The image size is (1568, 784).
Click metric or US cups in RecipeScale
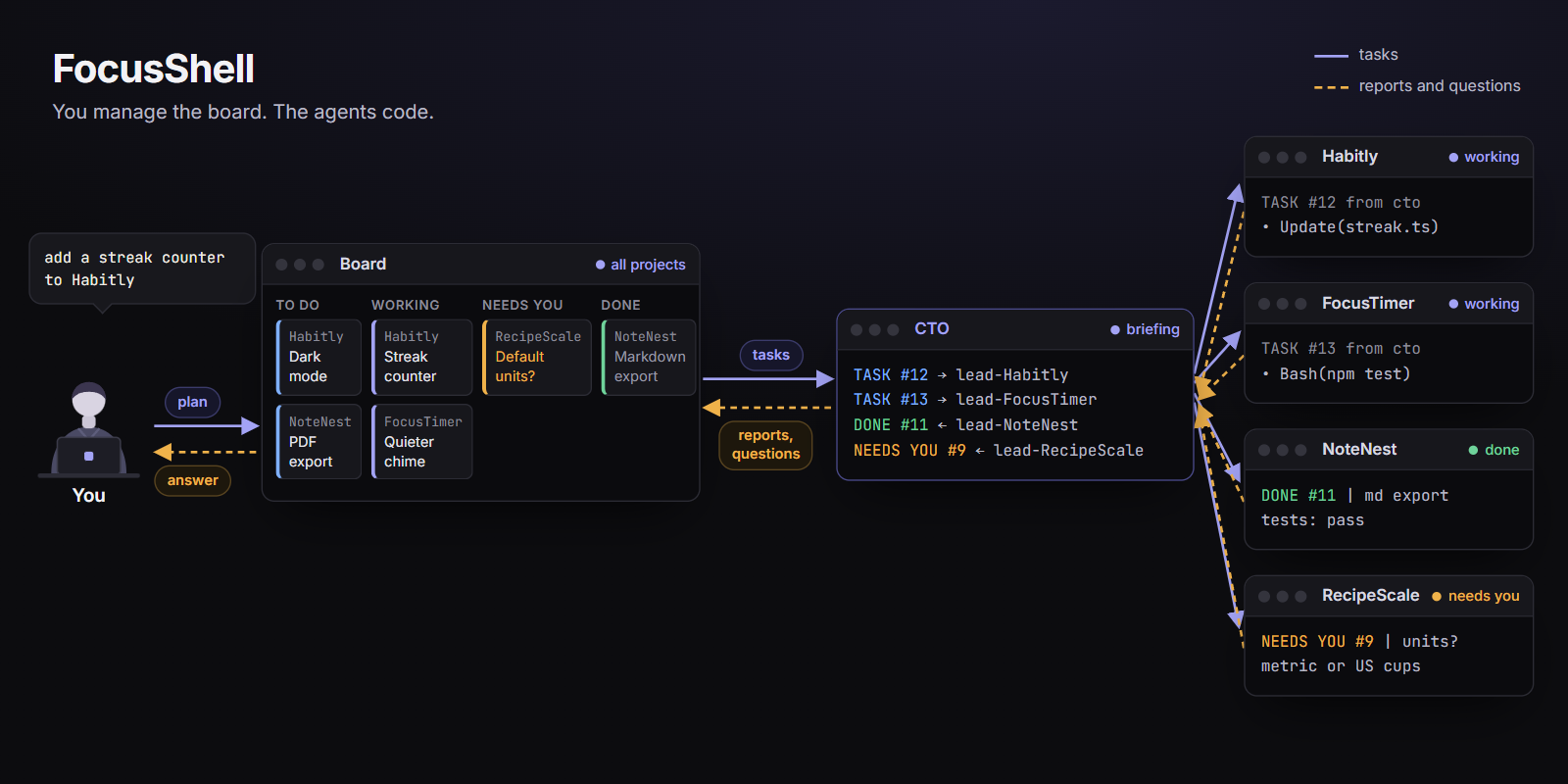[1341, 666]
